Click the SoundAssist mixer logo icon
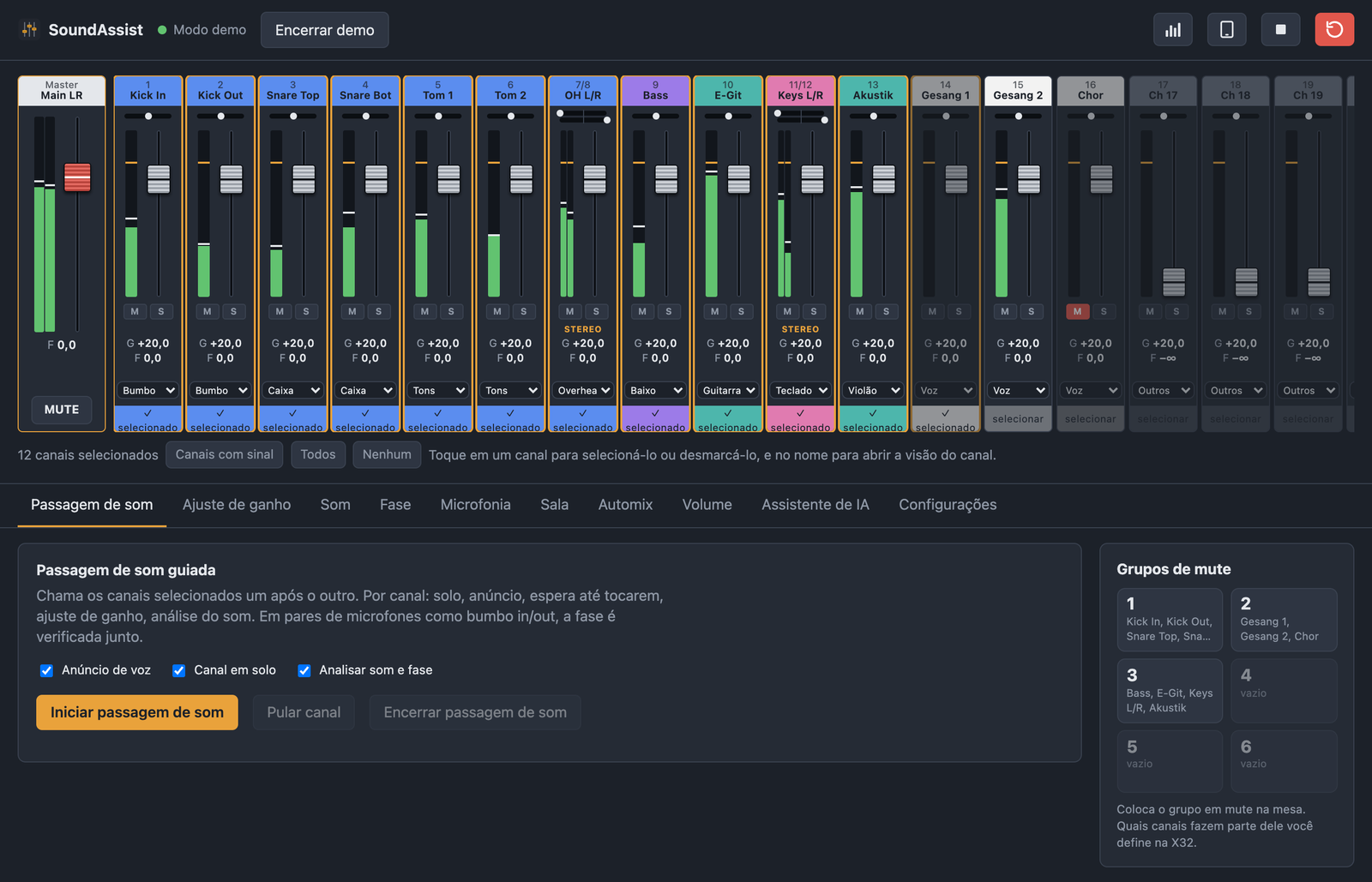Screen dimensions: 1372x882 point(30,30)
